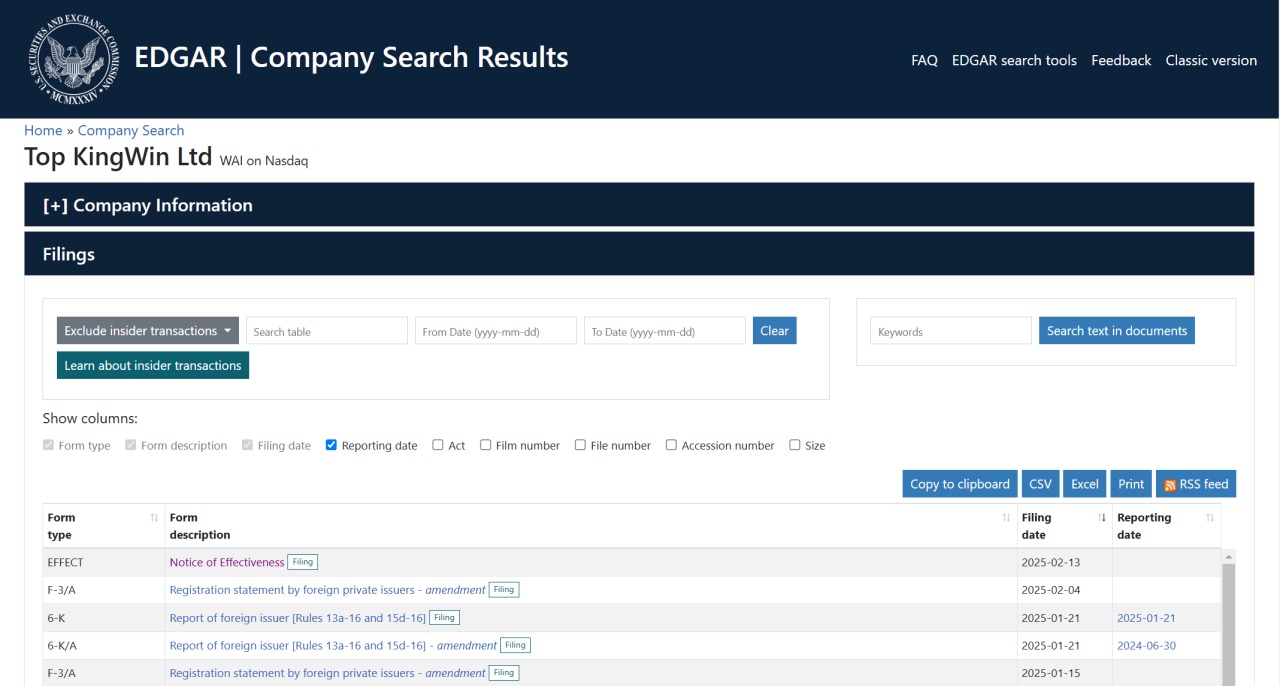
Task: Click Filing badge on 6-K/A row
Action: coord(515,646)
